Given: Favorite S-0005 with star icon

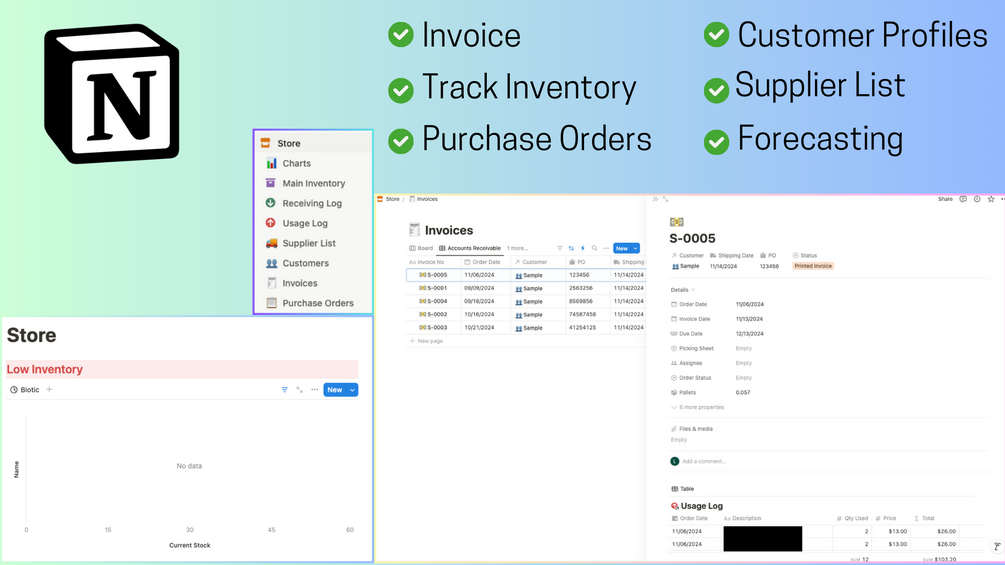Looking at the screenshot, I should pyautogui.click(x=991, y=199).
